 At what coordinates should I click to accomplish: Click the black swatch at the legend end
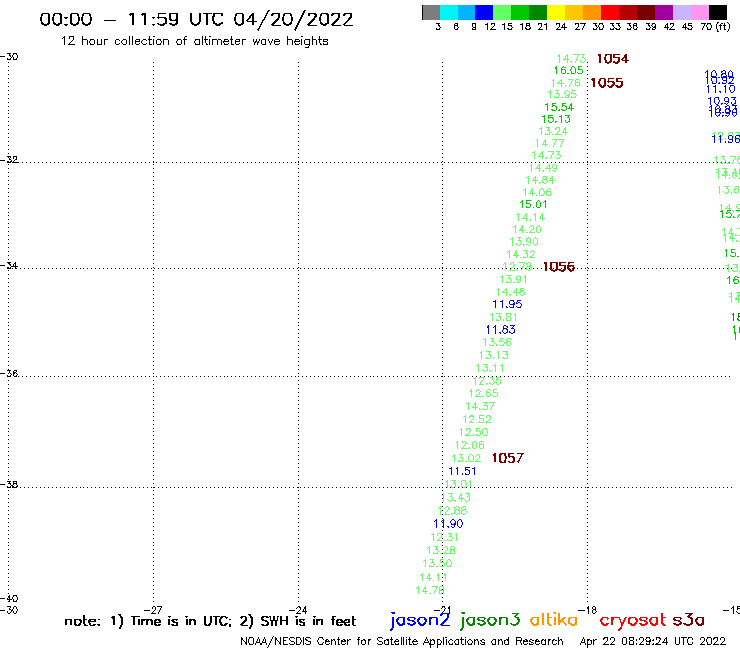718,12
